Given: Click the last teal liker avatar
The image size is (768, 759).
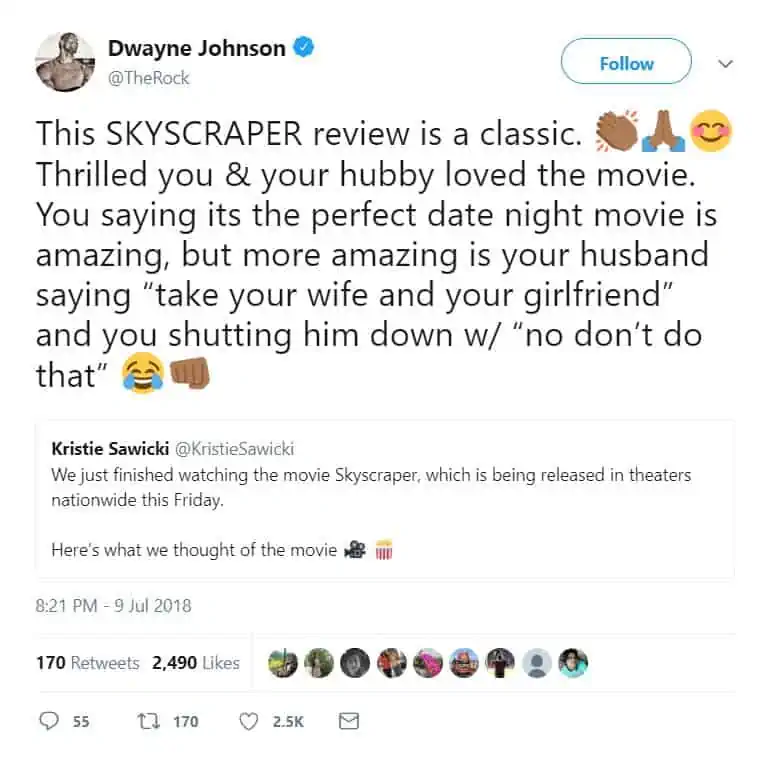Looking at the screenshot, I should coord(573,663).
